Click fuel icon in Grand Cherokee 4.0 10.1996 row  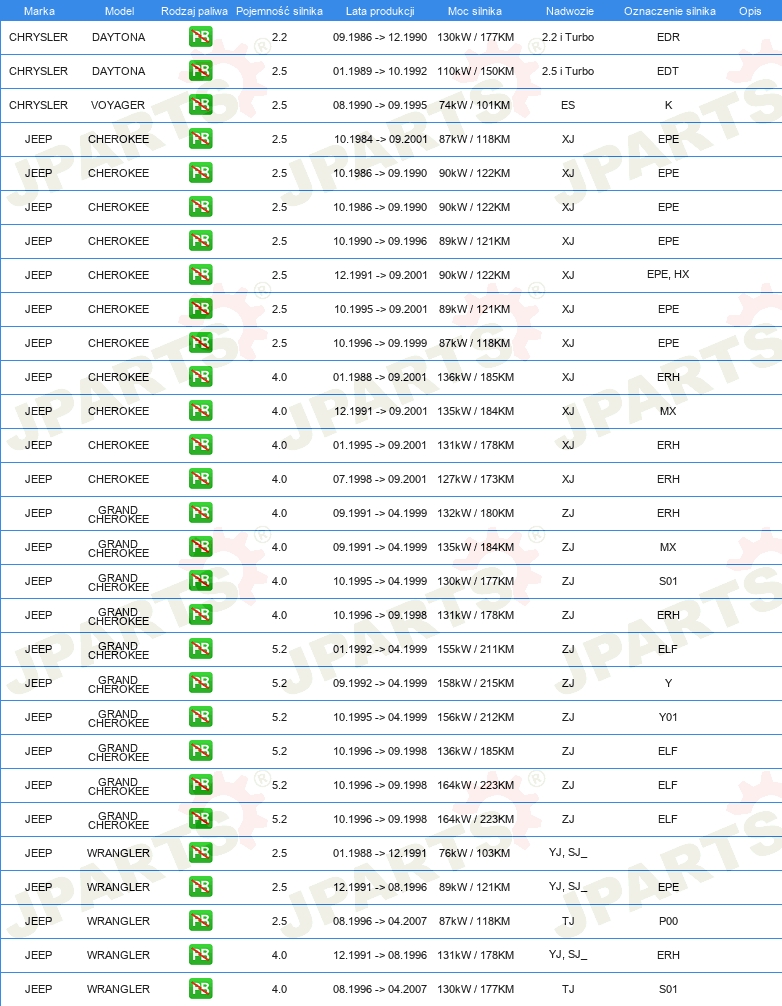click(x=201, y=615)
